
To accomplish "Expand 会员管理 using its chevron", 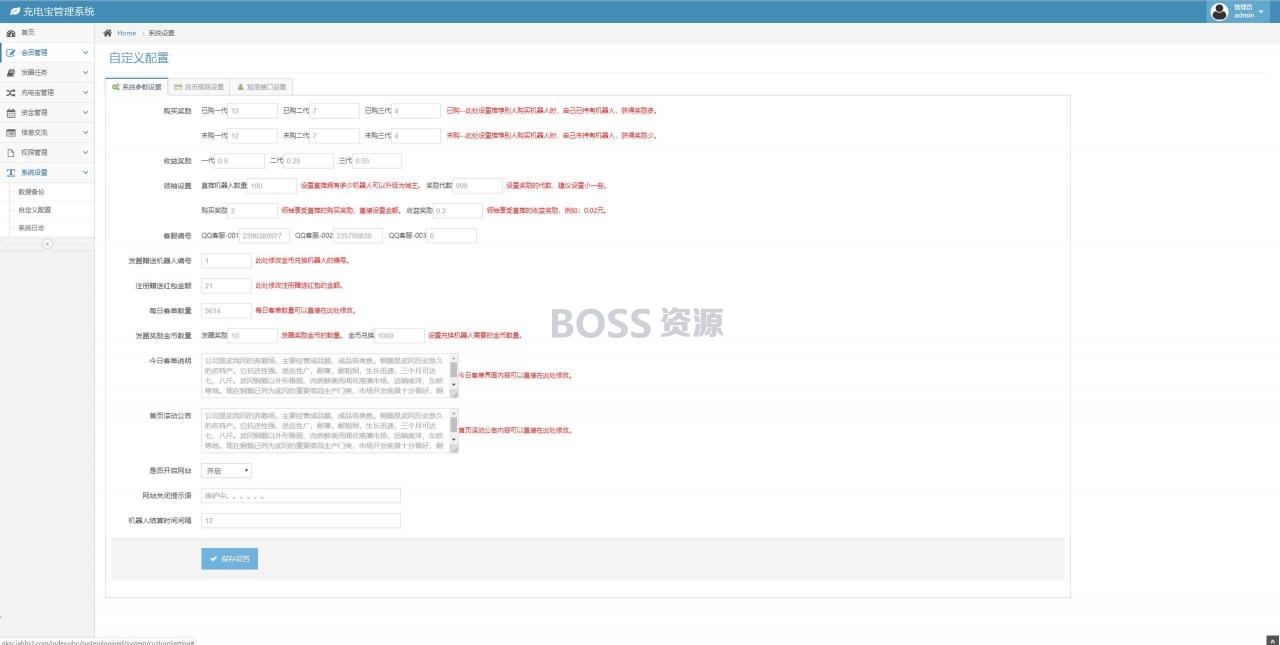I will pyautogui.click(x=86, y=52).
